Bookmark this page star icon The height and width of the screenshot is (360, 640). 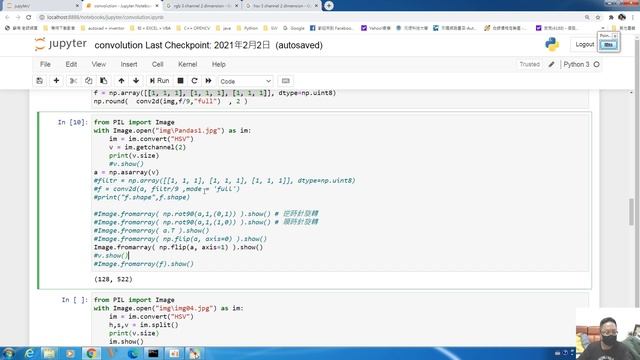pos(598,17)
